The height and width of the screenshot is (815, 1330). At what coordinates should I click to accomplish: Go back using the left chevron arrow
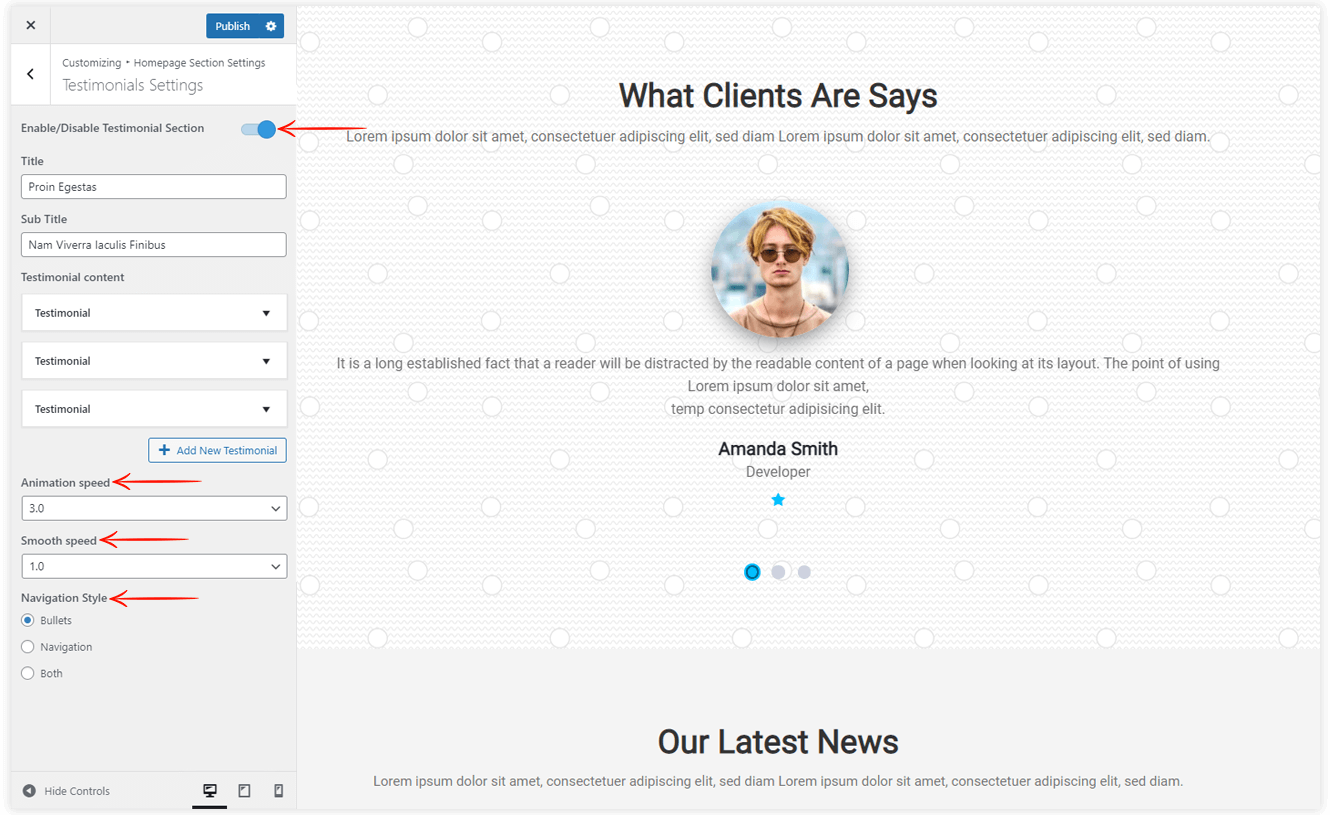31,74
